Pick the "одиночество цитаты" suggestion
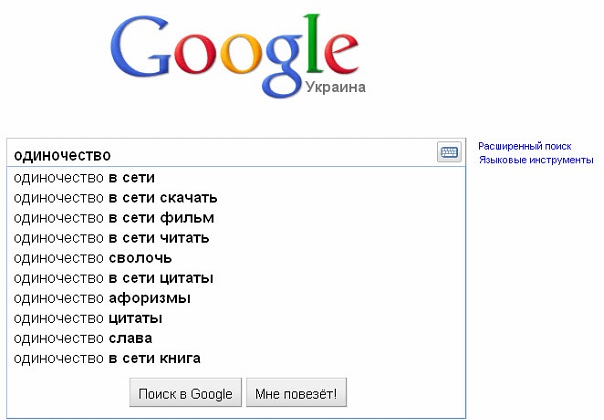This screenshot has height=420, width=604. click(88, 318)
